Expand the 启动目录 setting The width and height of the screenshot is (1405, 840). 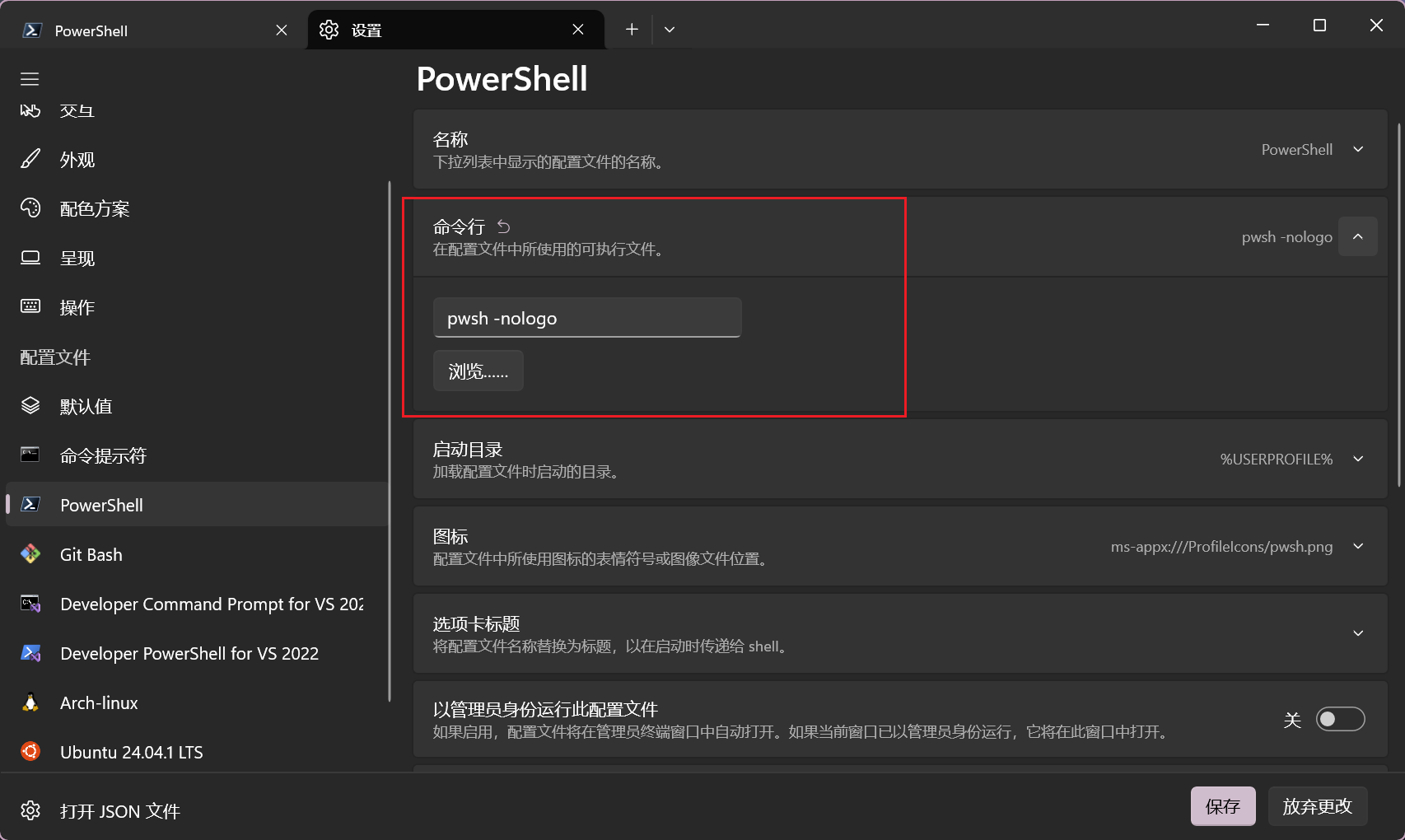click(x=1358, y=459)
